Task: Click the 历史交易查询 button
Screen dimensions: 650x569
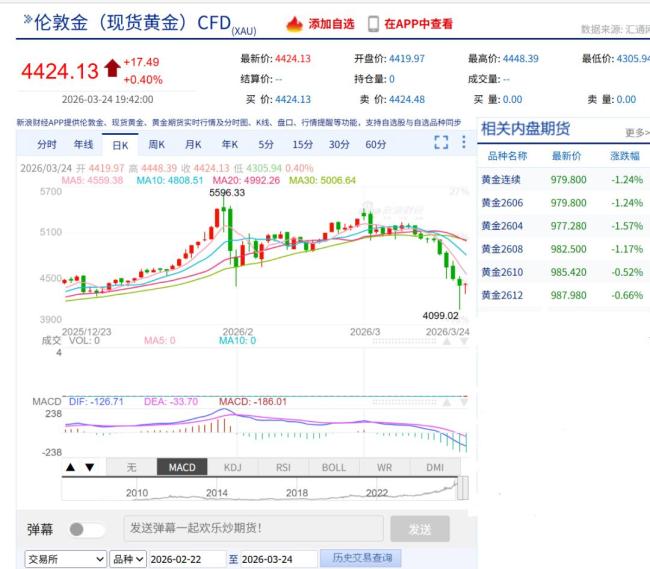Action: 362,558
